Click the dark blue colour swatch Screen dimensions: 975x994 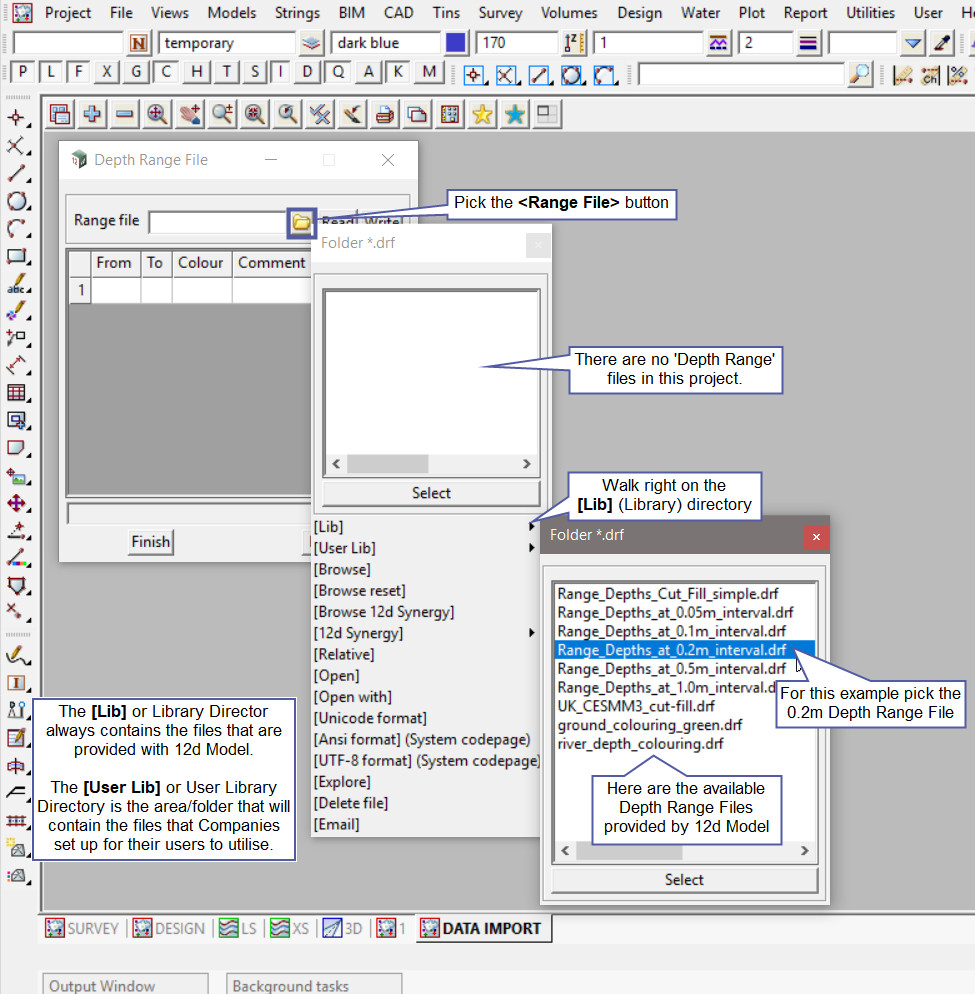tap(456, 43)
